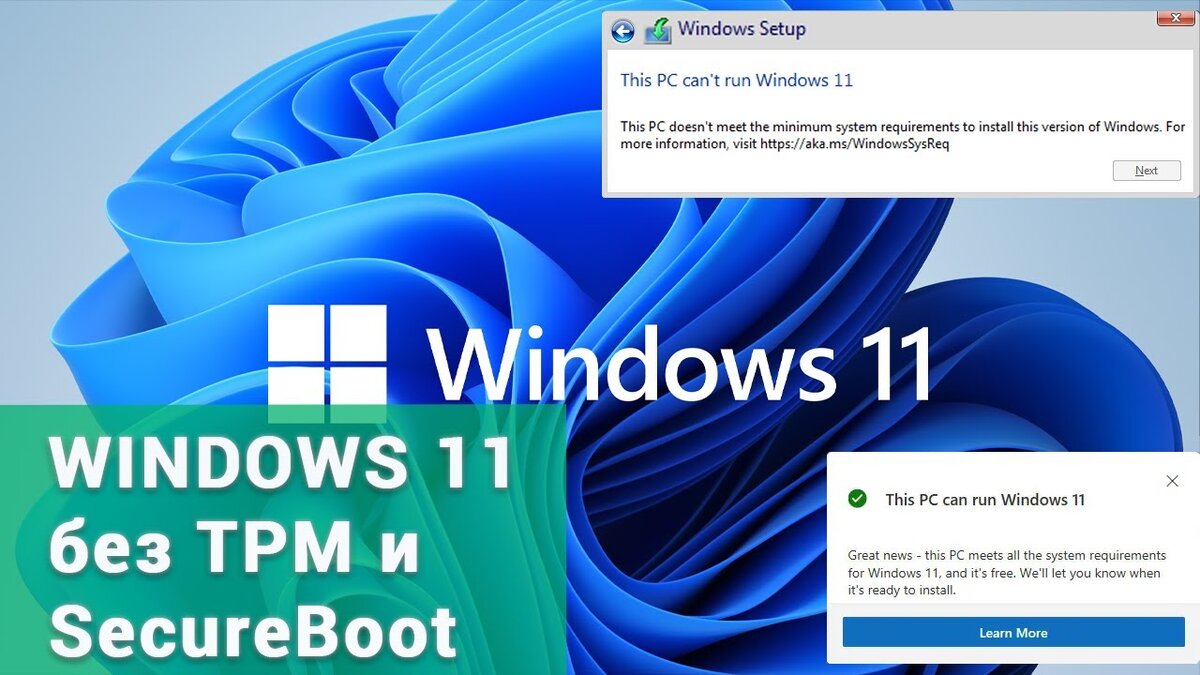
Task: Click the Windows Setup installer icon
Action: point(657,30)
